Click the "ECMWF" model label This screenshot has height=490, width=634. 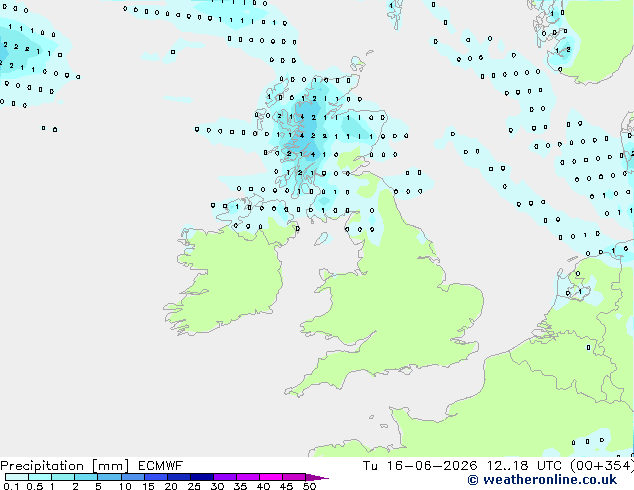click(x=161, y=466)
